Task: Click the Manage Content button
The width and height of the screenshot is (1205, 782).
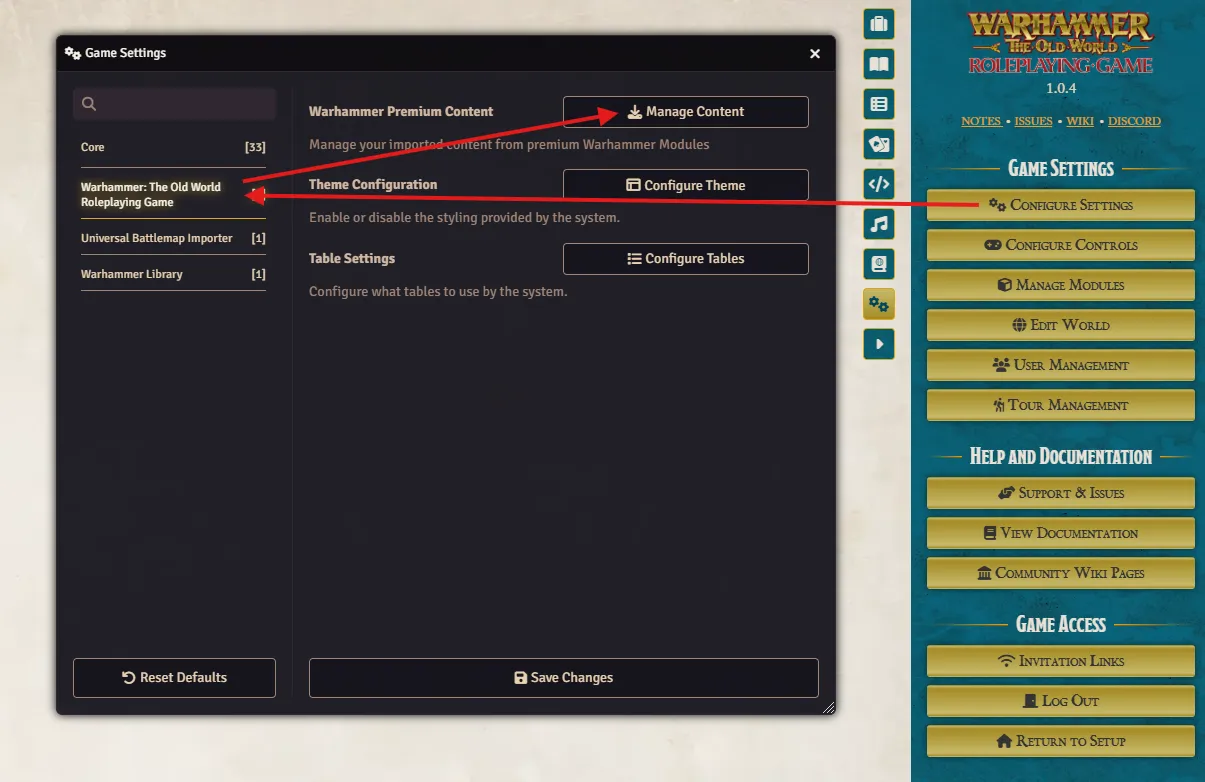Action: pos(685,112)
